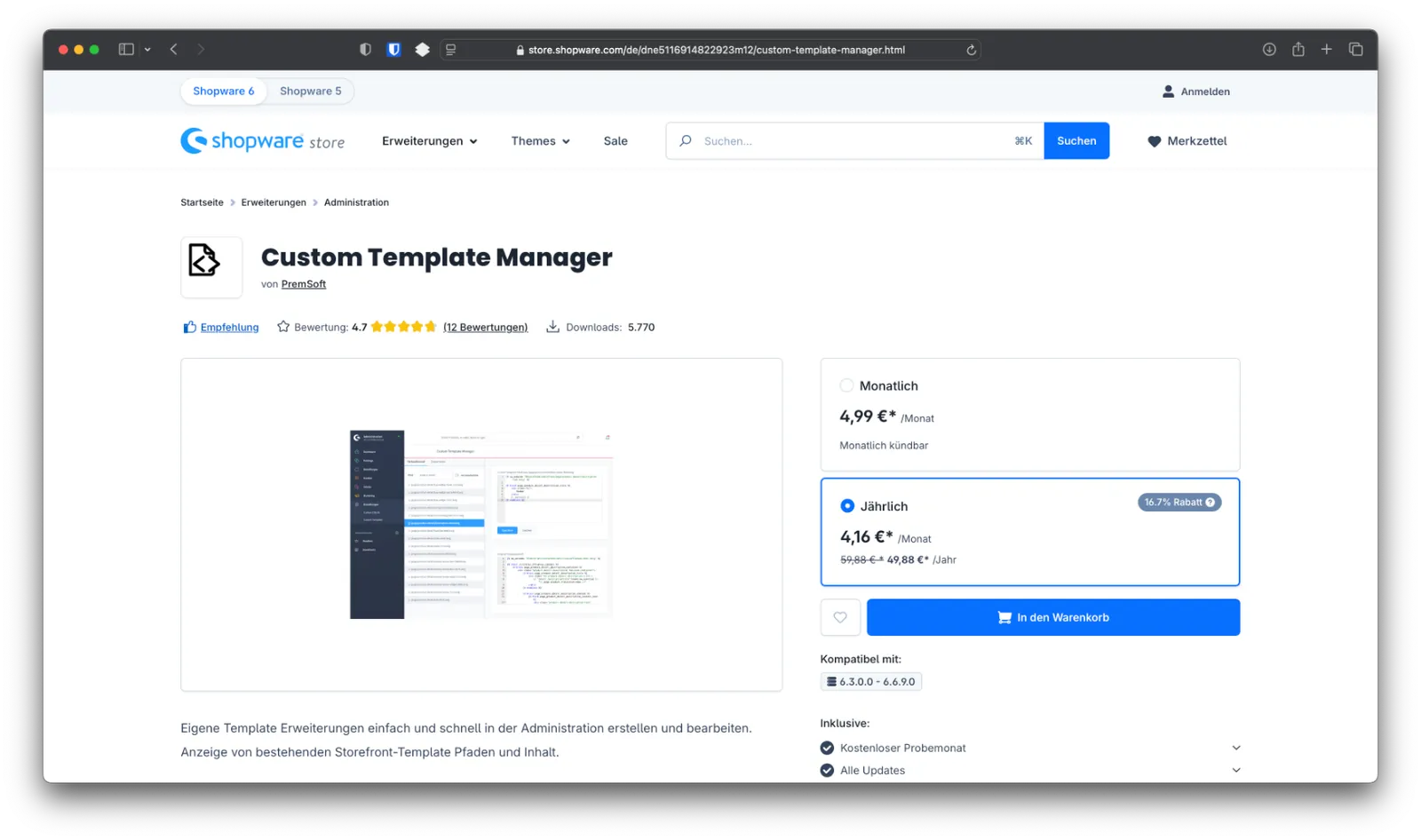
Task: Open the Sale menu
Action: pyautogui.click(x=615, y=140)
